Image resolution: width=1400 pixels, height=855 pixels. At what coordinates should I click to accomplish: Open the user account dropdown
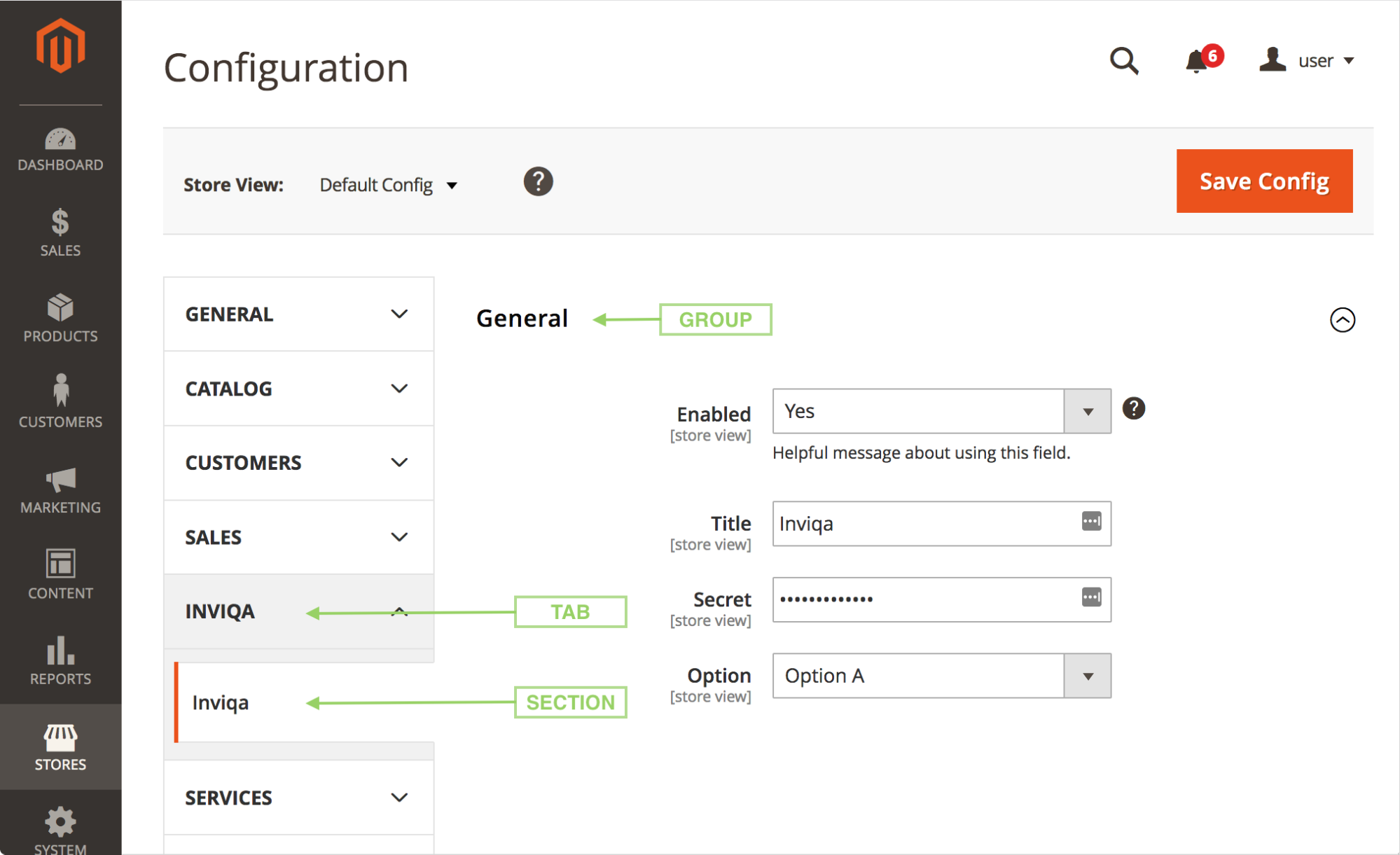[x=1307, y=60]
